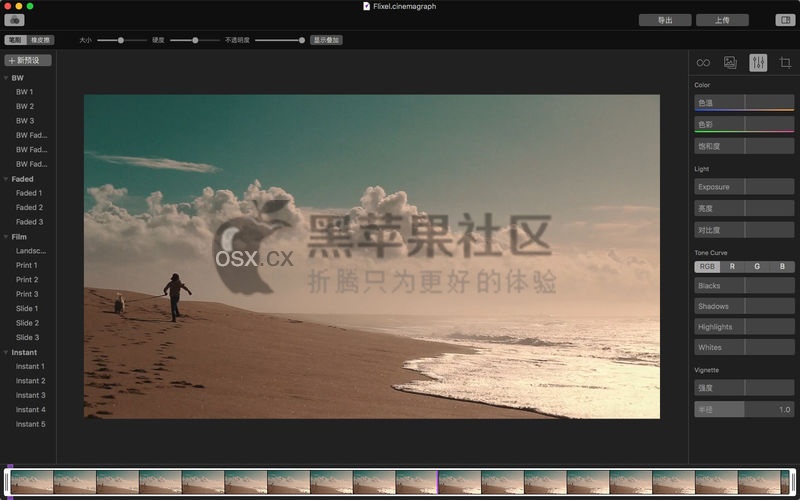Click the 色彩 tint slider
Viewport: 800px width, 500px height.
coord(744,124)
